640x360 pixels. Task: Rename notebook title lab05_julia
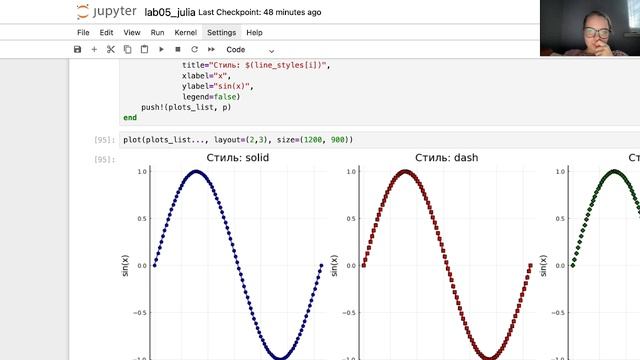170,12
